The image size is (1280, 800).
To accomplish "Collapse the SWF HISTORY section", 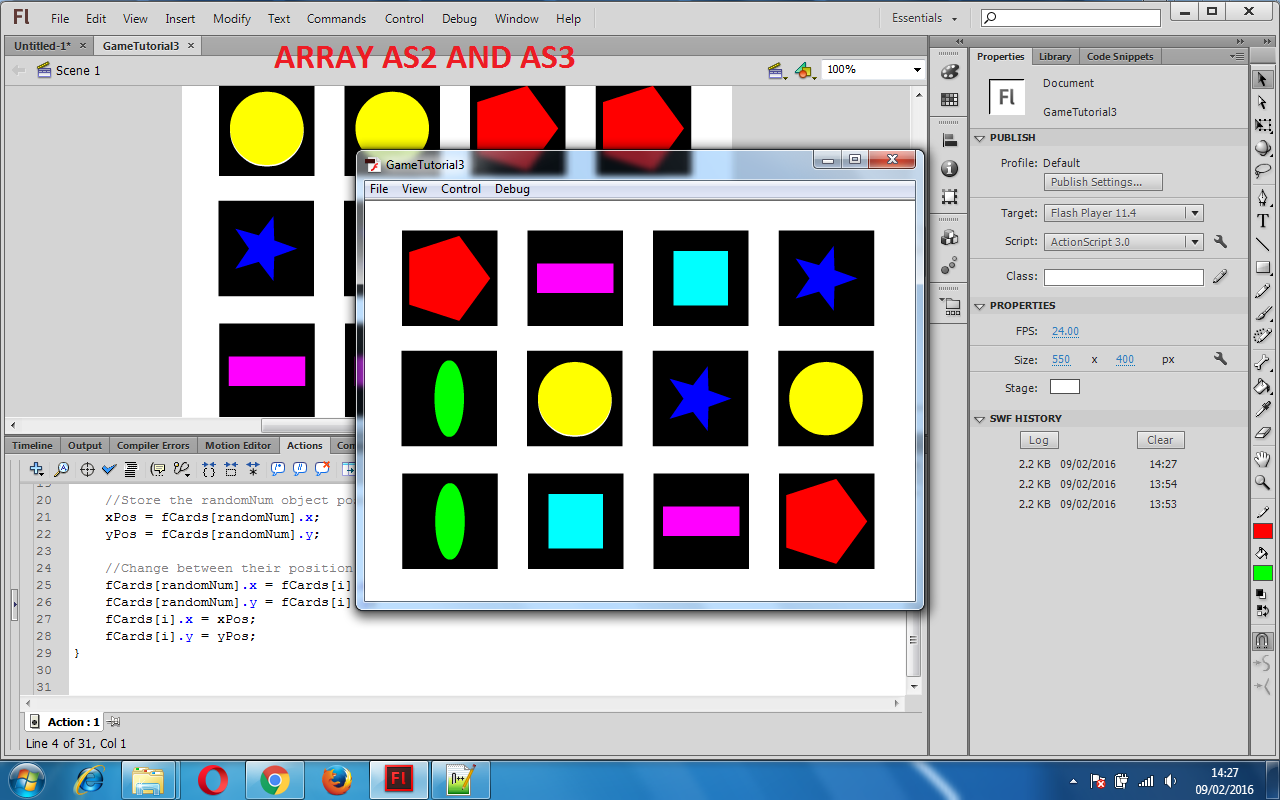I will (980, 419).
